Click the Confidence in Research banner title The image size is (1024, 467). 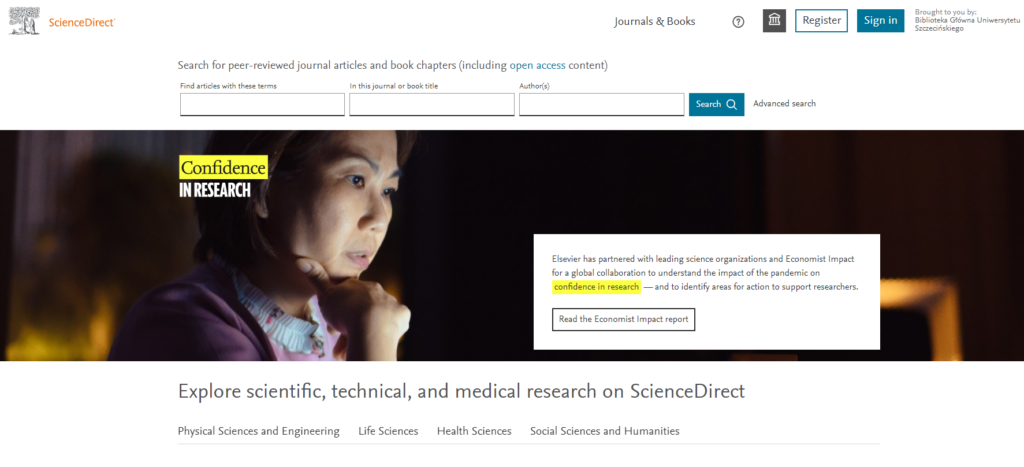223,177
